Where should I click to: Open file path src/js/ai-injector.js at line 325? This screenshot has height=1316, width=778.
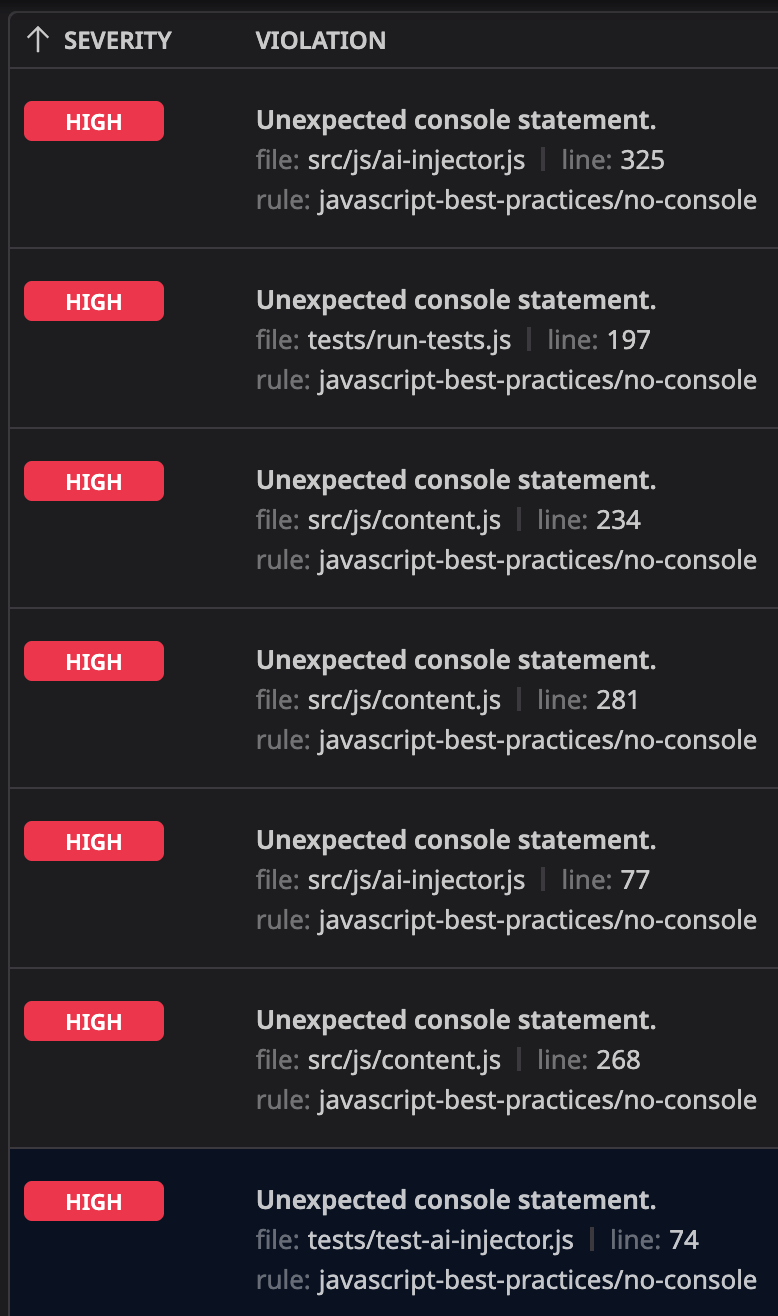point(416,160)
